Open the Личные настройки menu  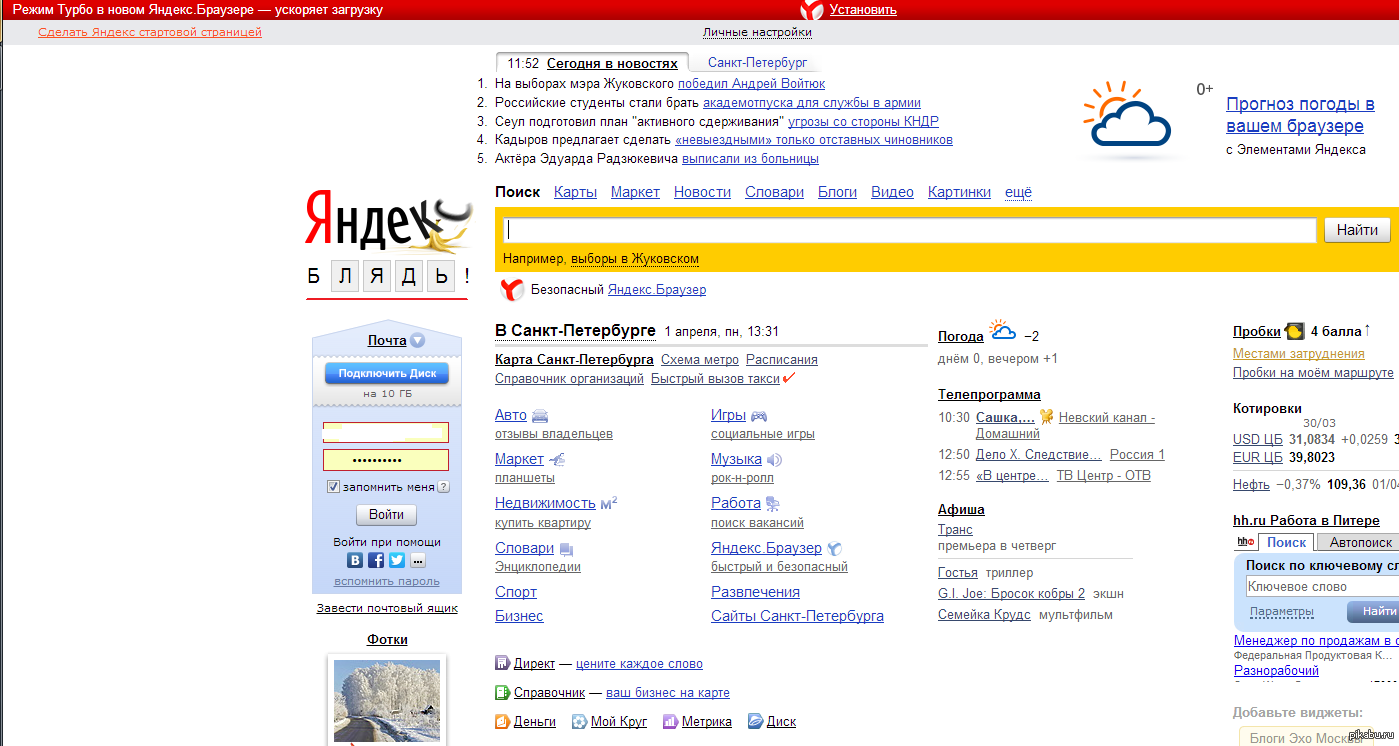[x=757, y=32]
